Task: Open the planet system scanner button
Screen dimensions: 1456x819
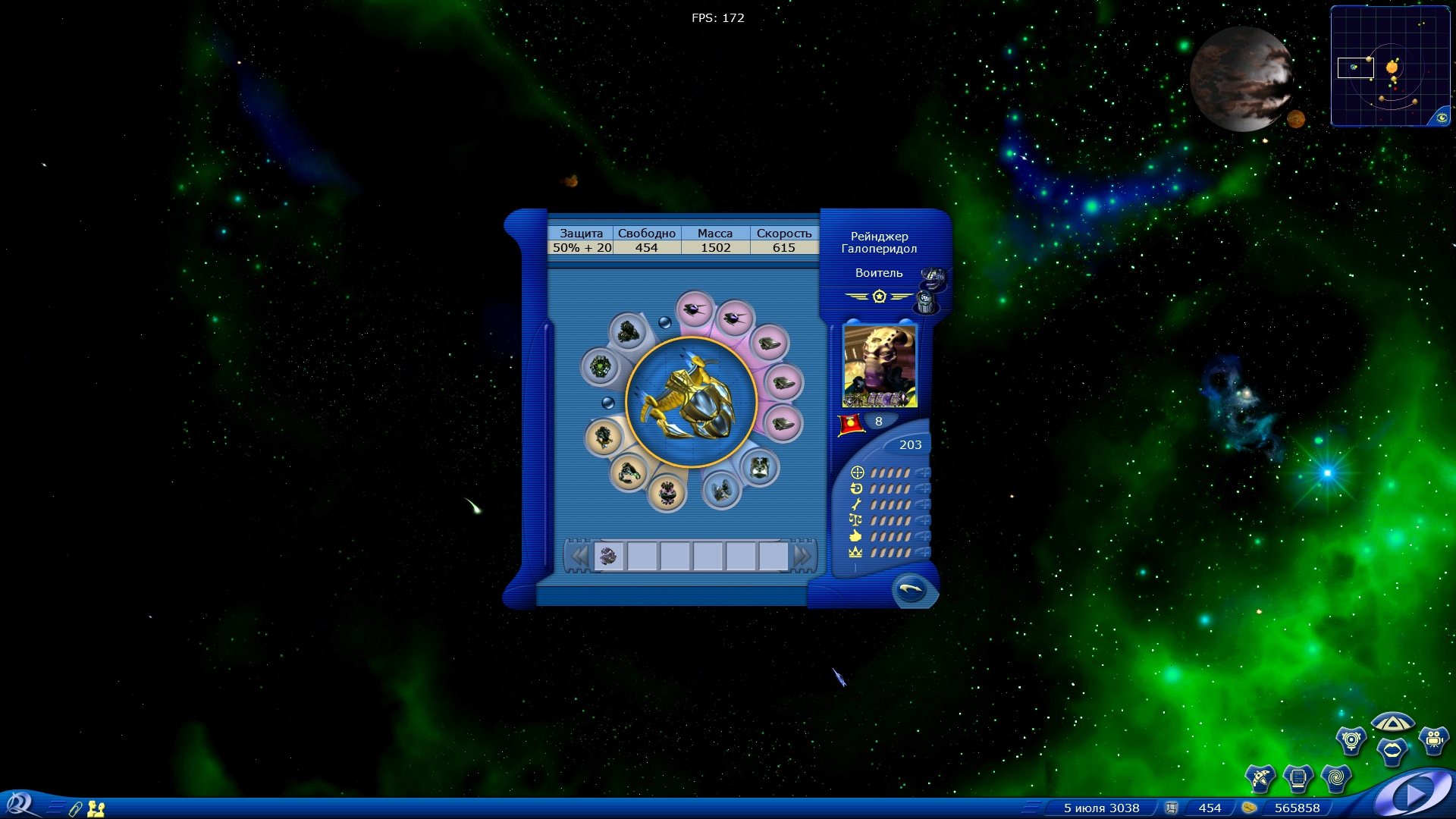Action: tap(1351, 740)
